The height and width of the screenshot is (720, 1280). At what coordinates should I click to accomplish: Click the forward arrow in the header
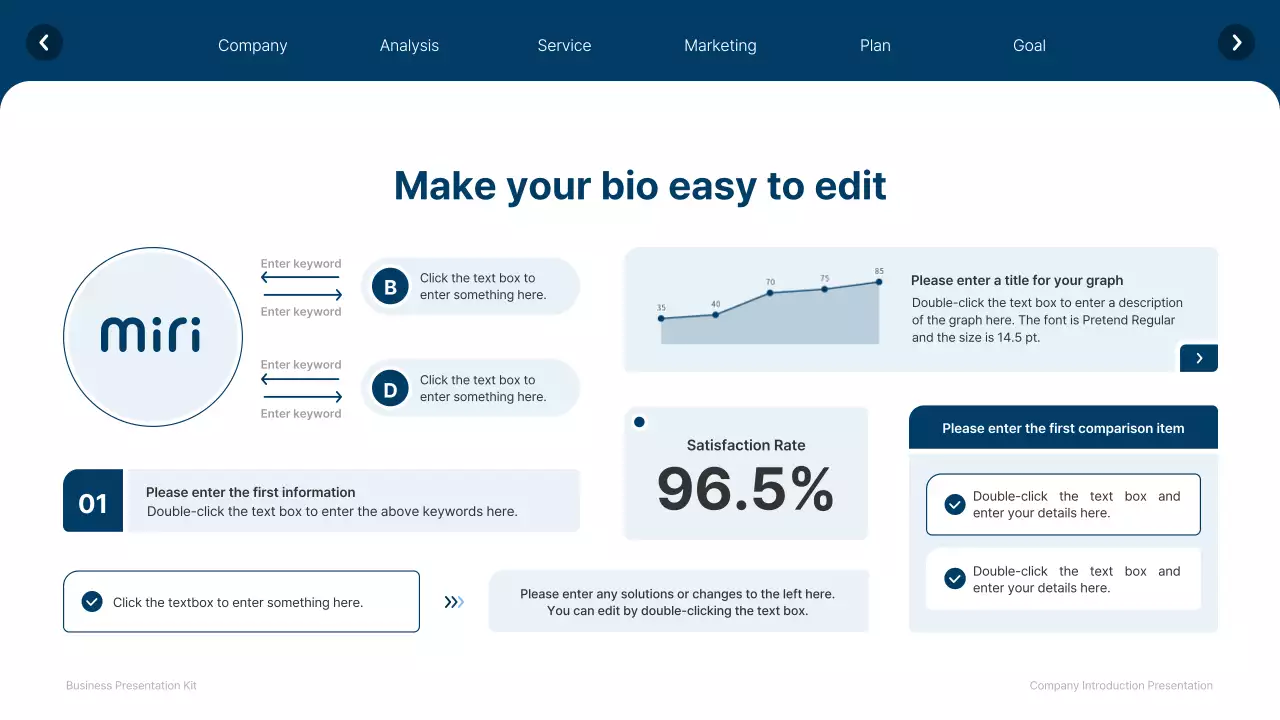coord(1236,43)
